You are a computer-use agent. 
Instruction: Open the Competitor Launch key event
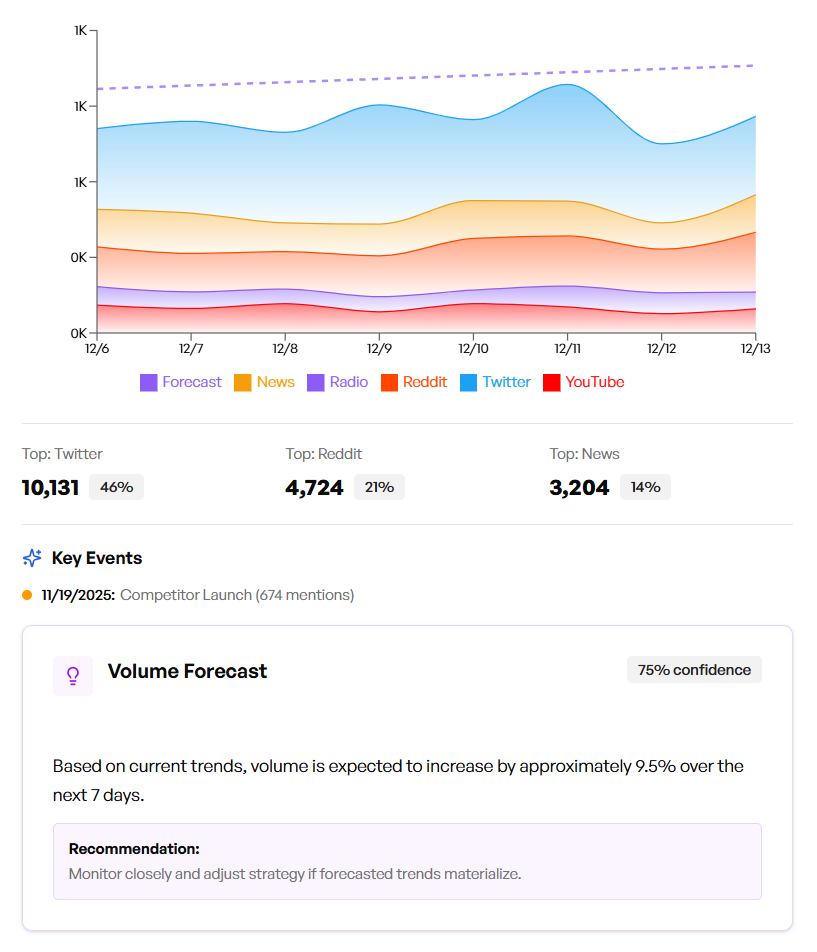(237, 595)
